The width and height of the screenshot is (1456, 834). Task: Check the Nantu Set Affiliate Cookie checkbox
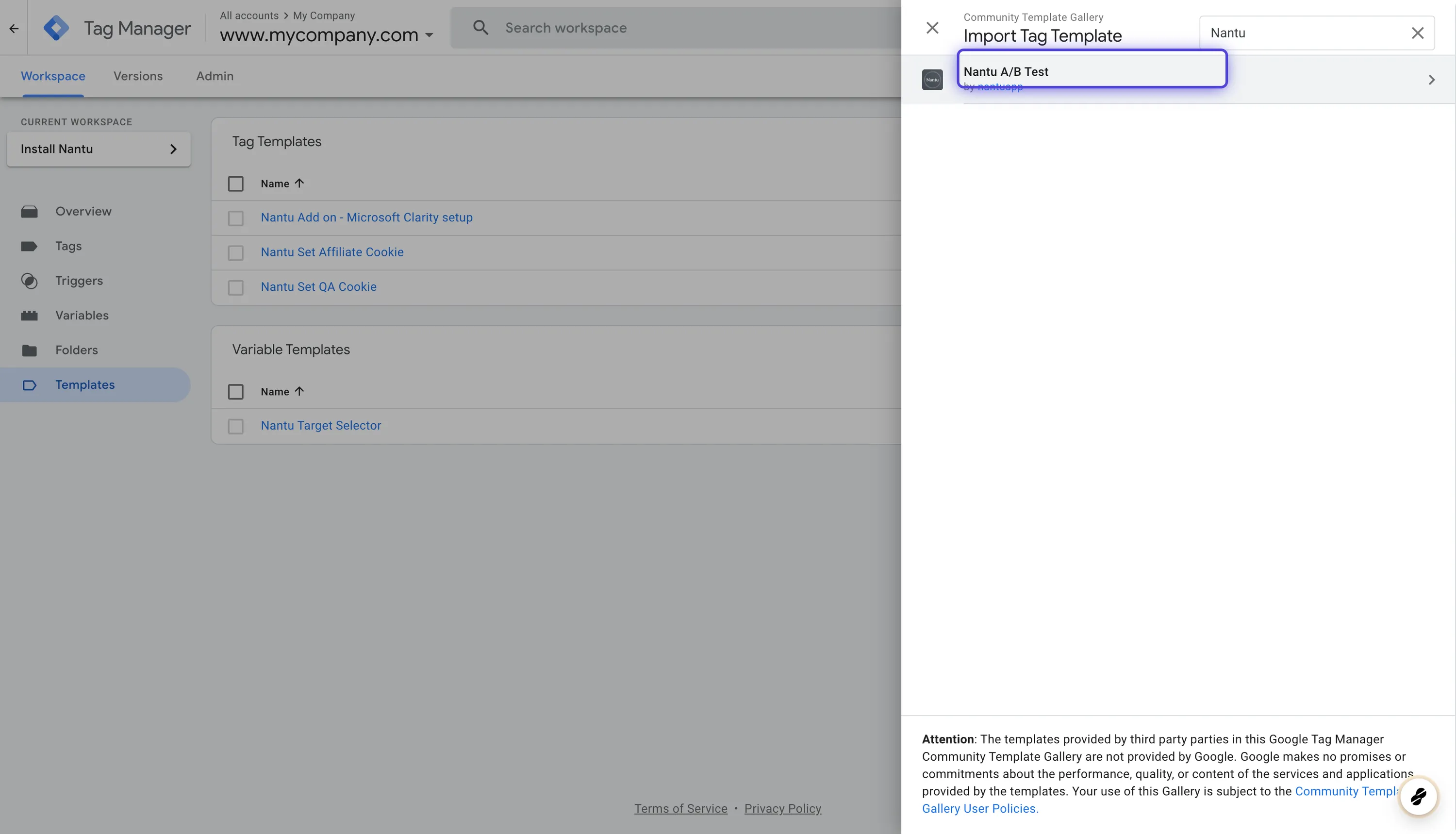pos(235,252)
